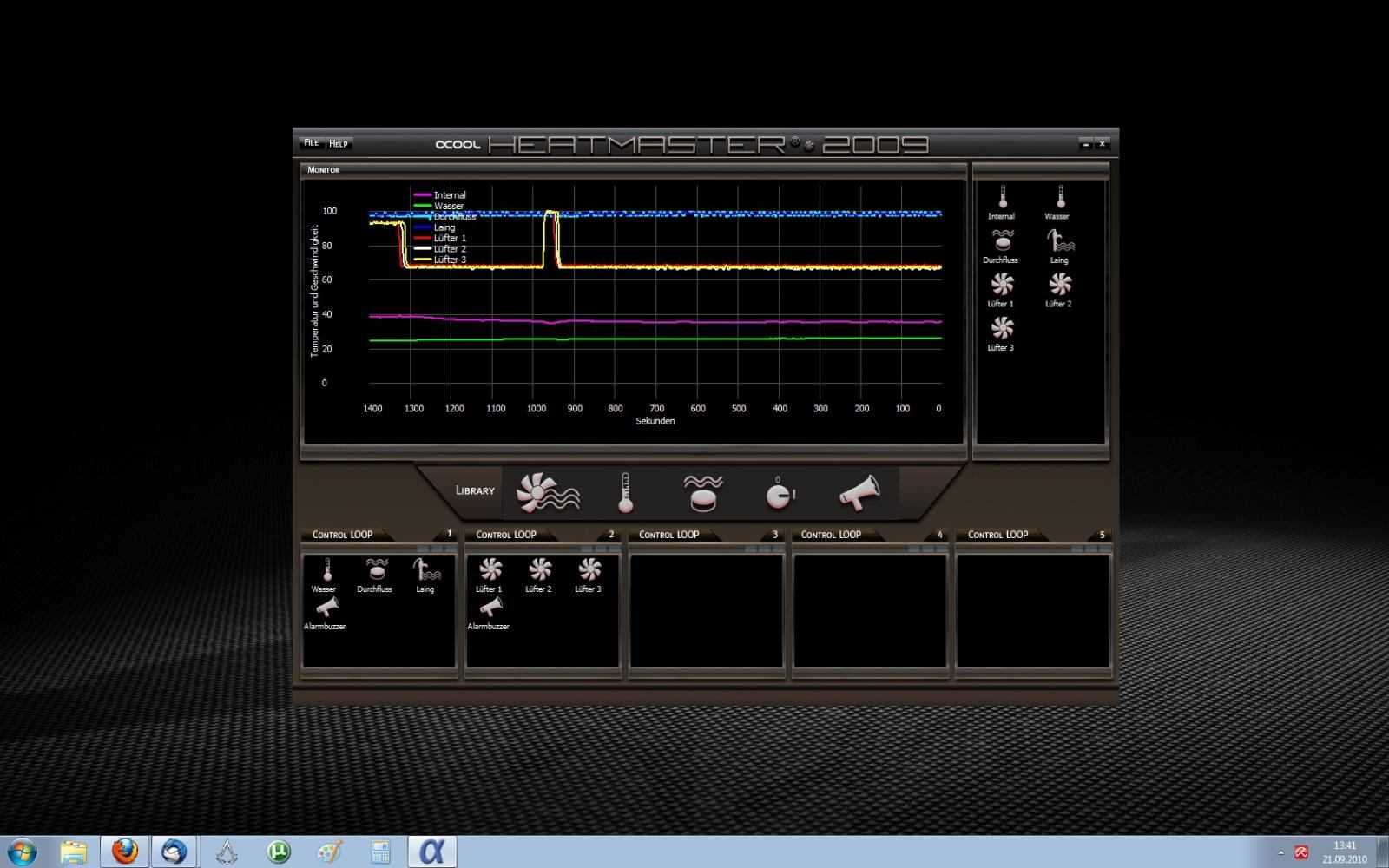
Task: Select the flow sensor icon in the Library
Action: pyautogui.click(x=703, y=492)
